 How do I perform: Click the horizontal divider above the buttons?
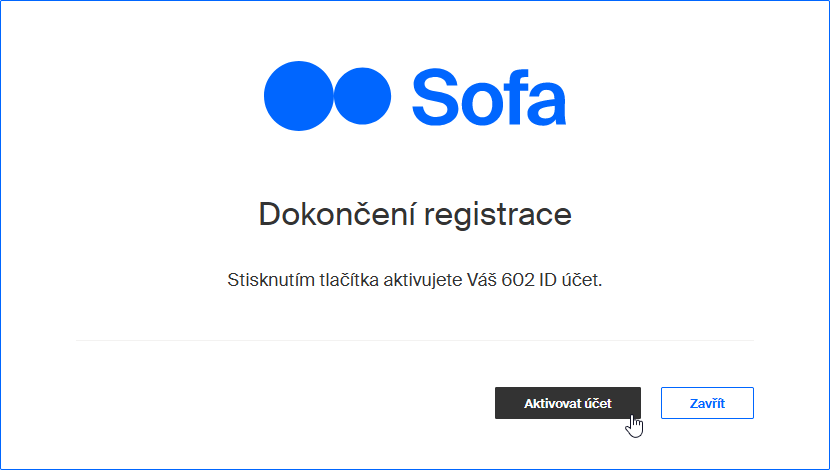(415, 340)
